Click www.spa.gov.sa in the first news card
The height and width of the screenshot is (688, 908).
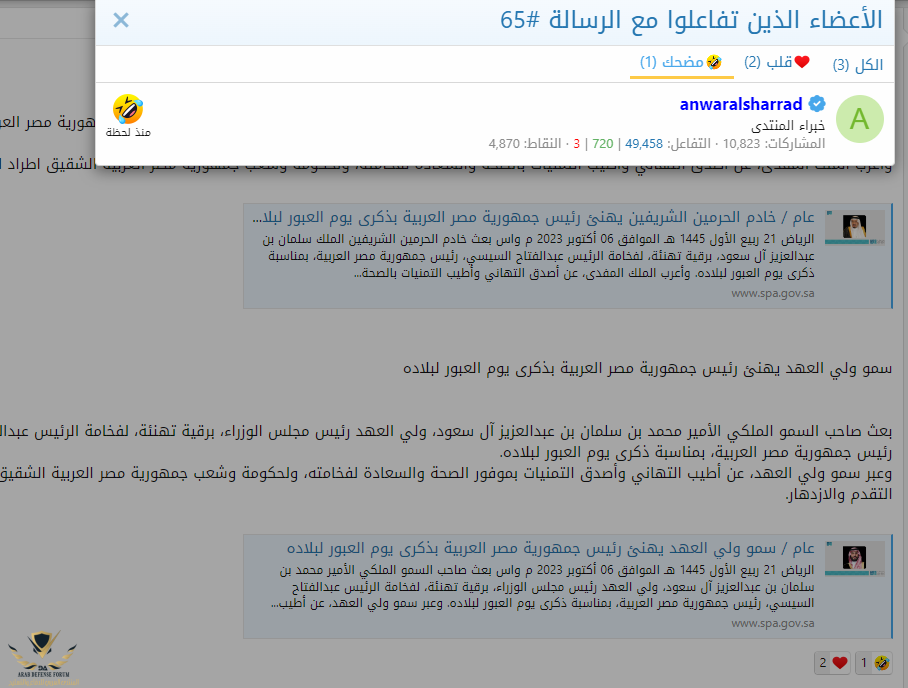tap(772, 294)
